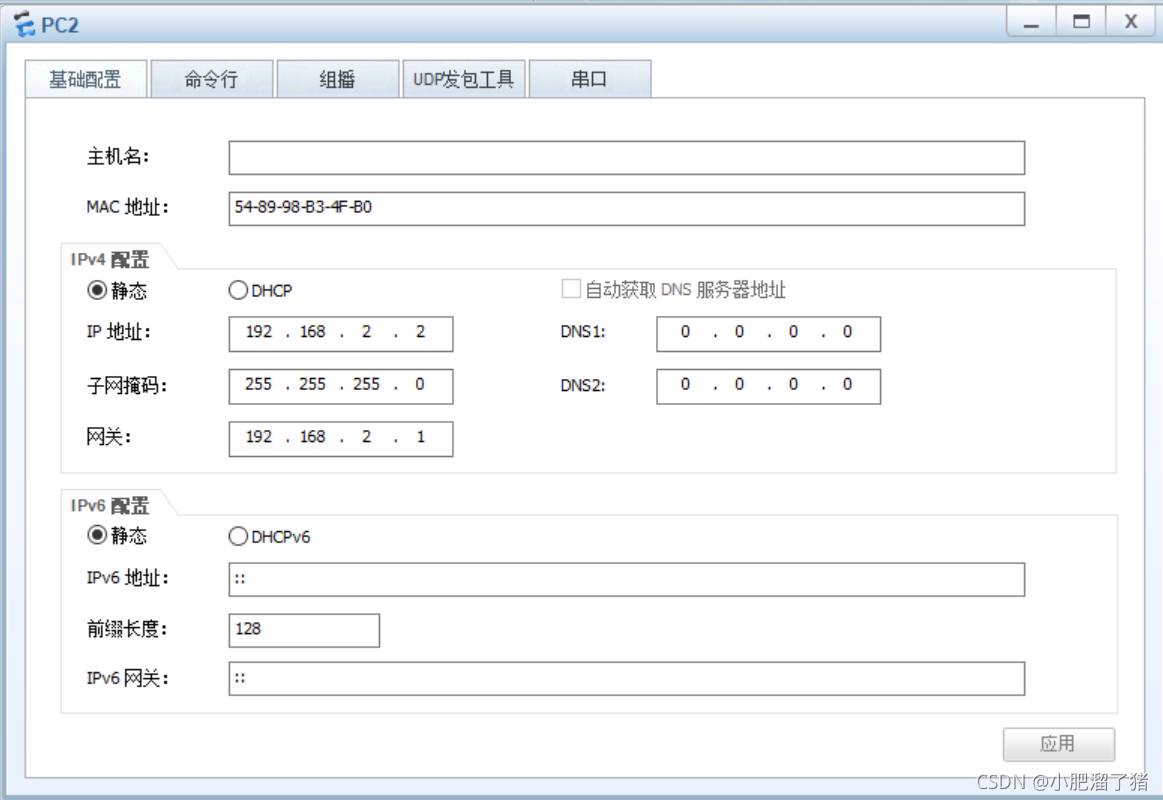
Task: Click the 子网掩码 label
Action: 127,386
